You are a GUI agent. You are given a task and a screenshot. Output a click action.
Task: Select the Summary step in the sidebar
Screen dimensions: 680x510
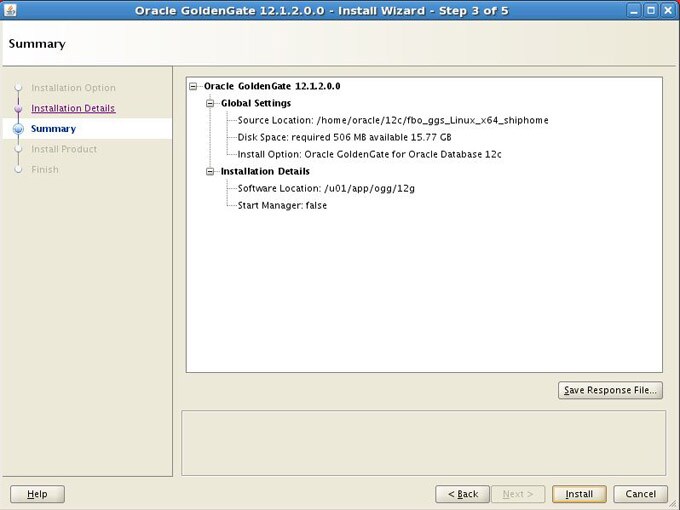coord(53,128)
